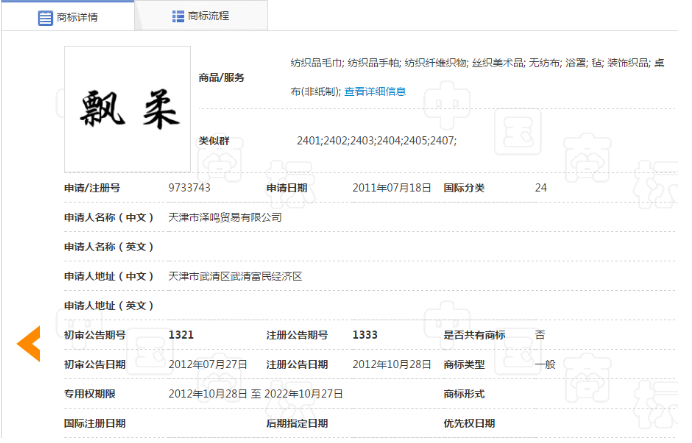
Task: Click the 申请日期 label
Action: coord(286,188)
